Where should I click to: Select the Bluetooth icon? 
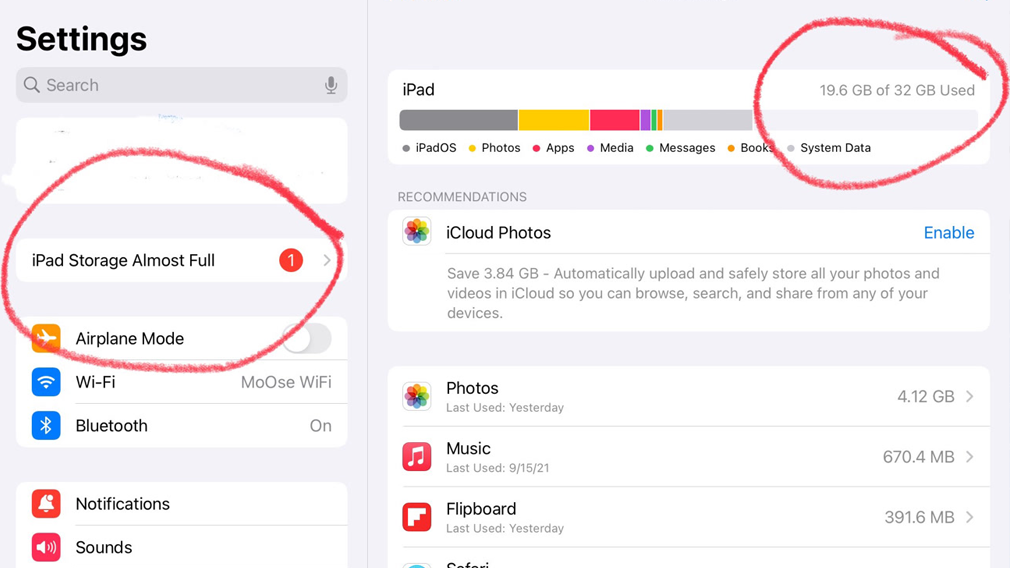[46, 426]
